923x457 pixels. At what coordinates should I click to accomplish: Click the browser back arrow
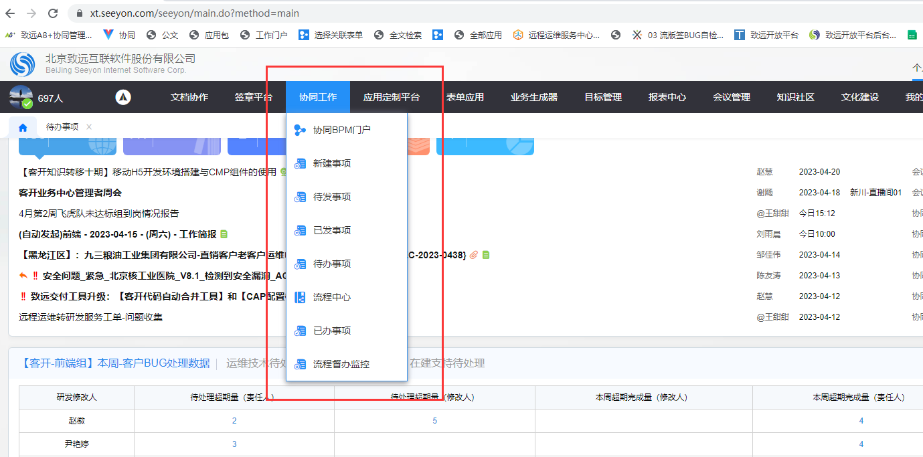(10, 14)
